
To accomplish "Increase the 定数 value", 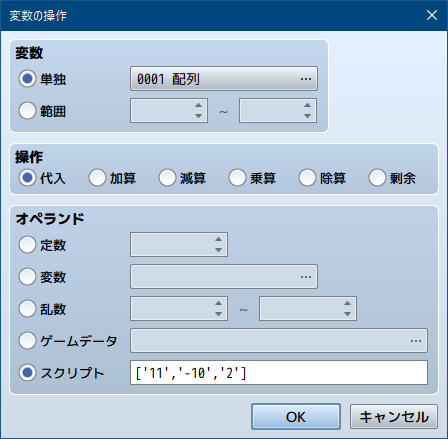I will 218,239.
